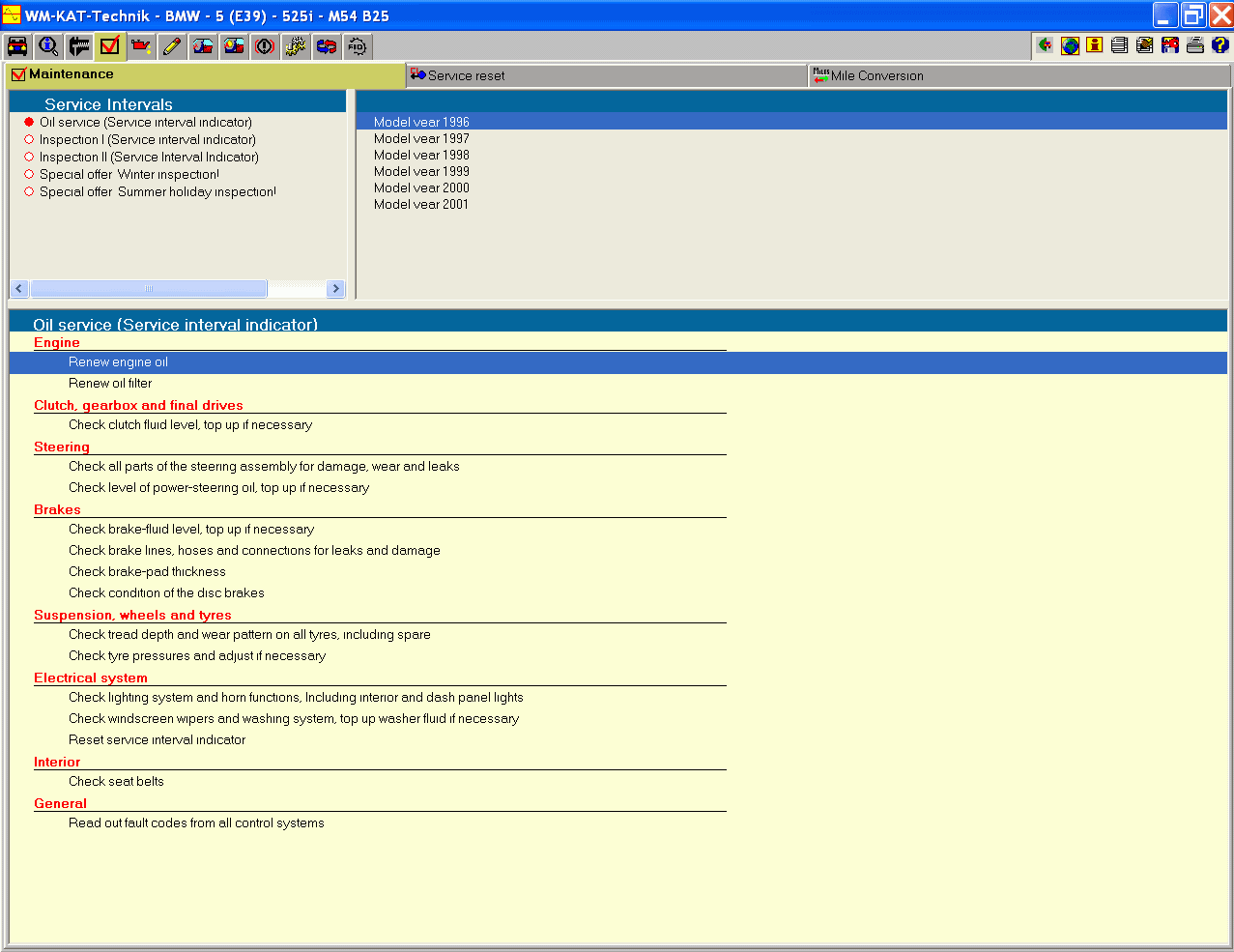Switch to the Maintenance tab

pos(206,74)
